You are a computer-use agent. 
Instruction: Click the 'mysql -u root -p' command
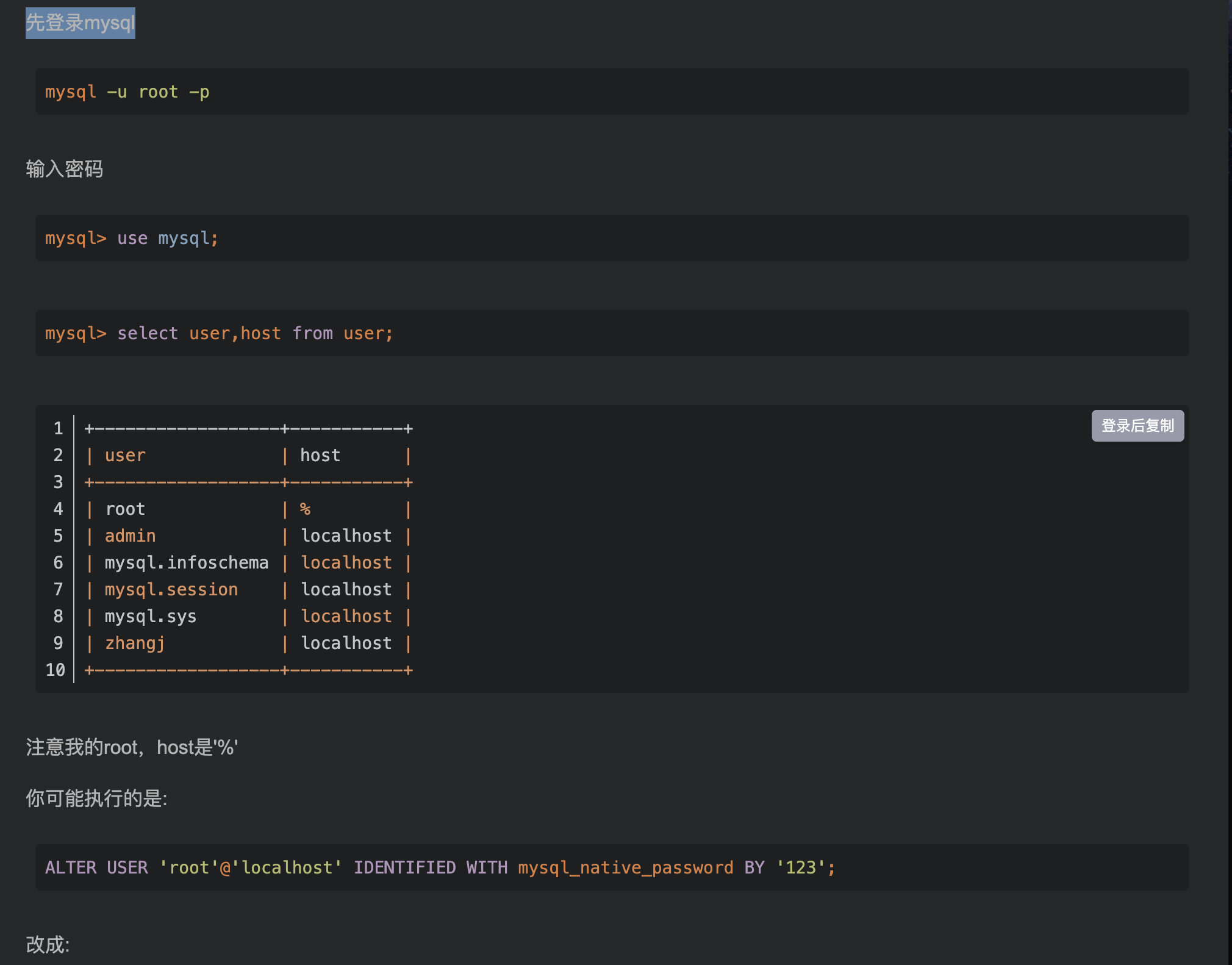tap(127, 91)
